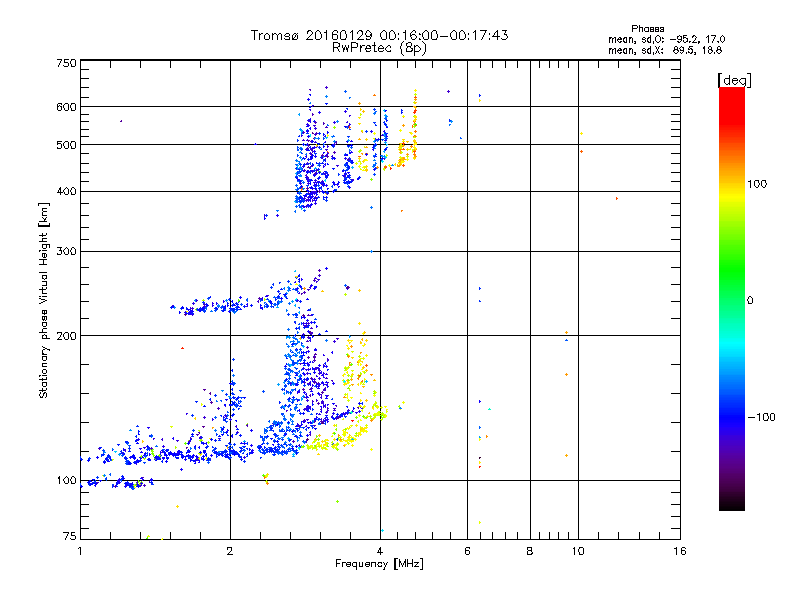Click the '2' frequency axis tick label
Image resolution: width=800 pixels, height=600 pixels.
pos(230,551)
